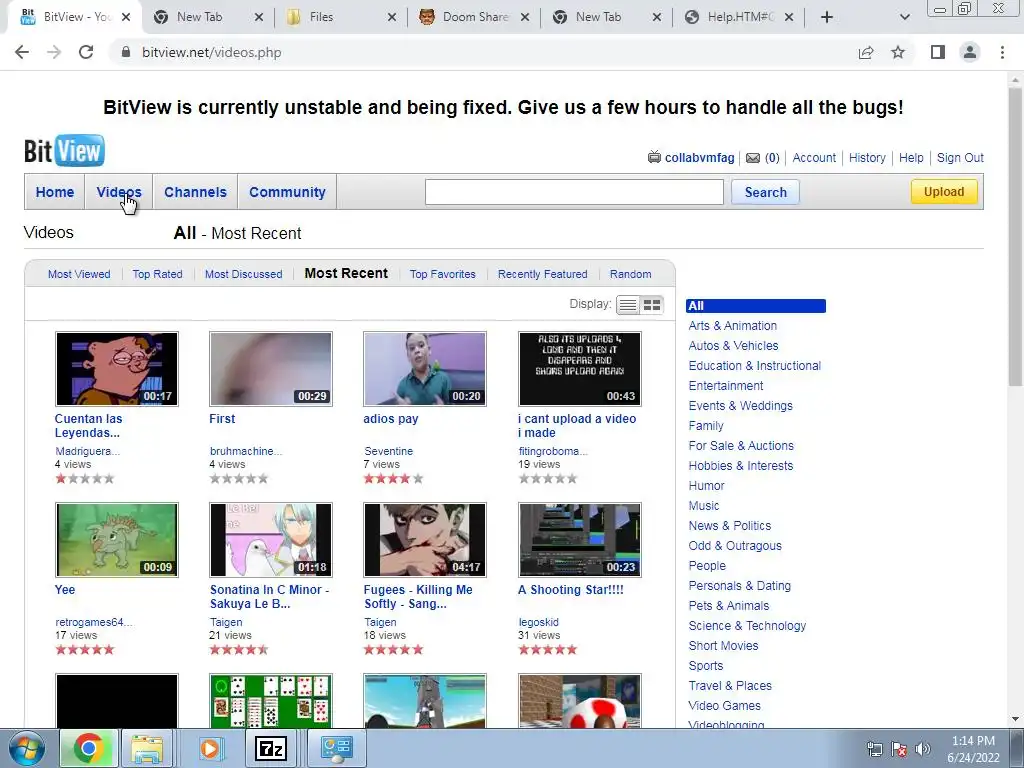Close the Files tab
Image resolution: width=1024 pixels, height=768 pixels.
392,17
